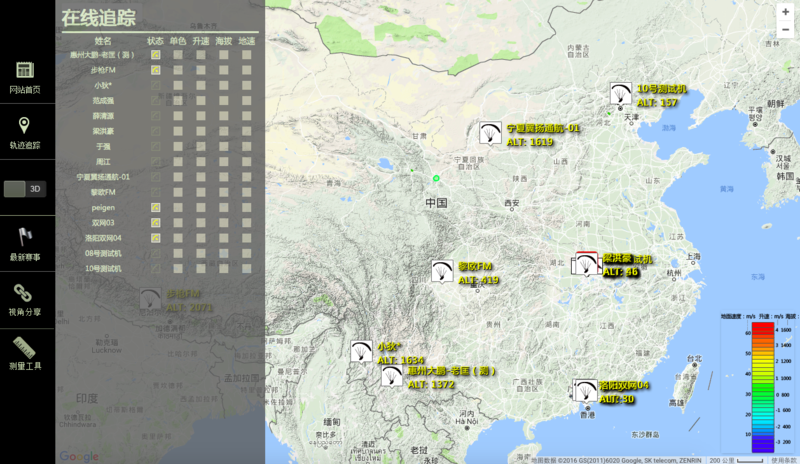Click 姓名 column header
This screenshot has height=464, width=800.
coord(103,41)
